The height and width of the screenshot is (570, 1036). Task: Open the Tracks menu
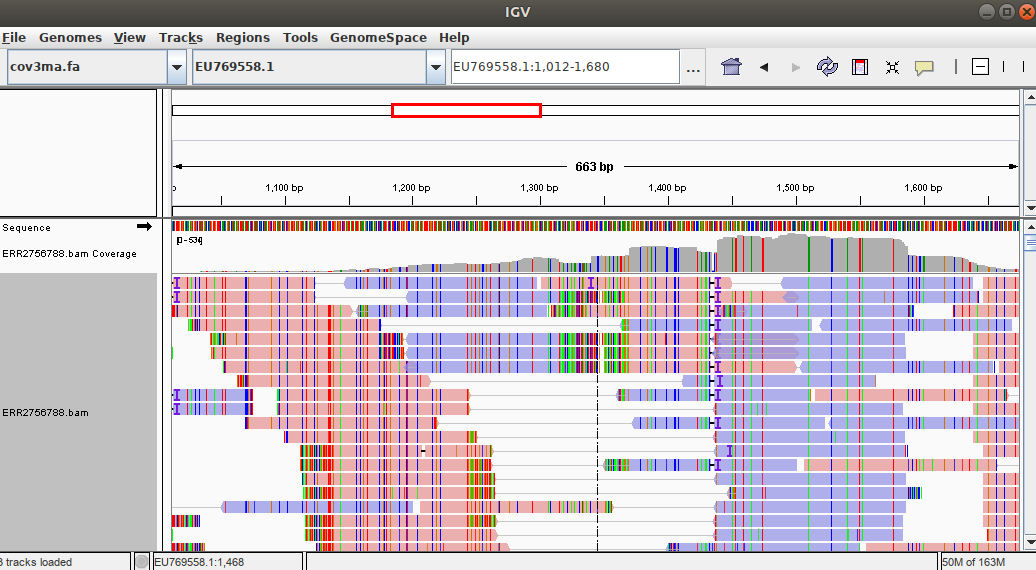pyautogui.click(x=180, y=38)
